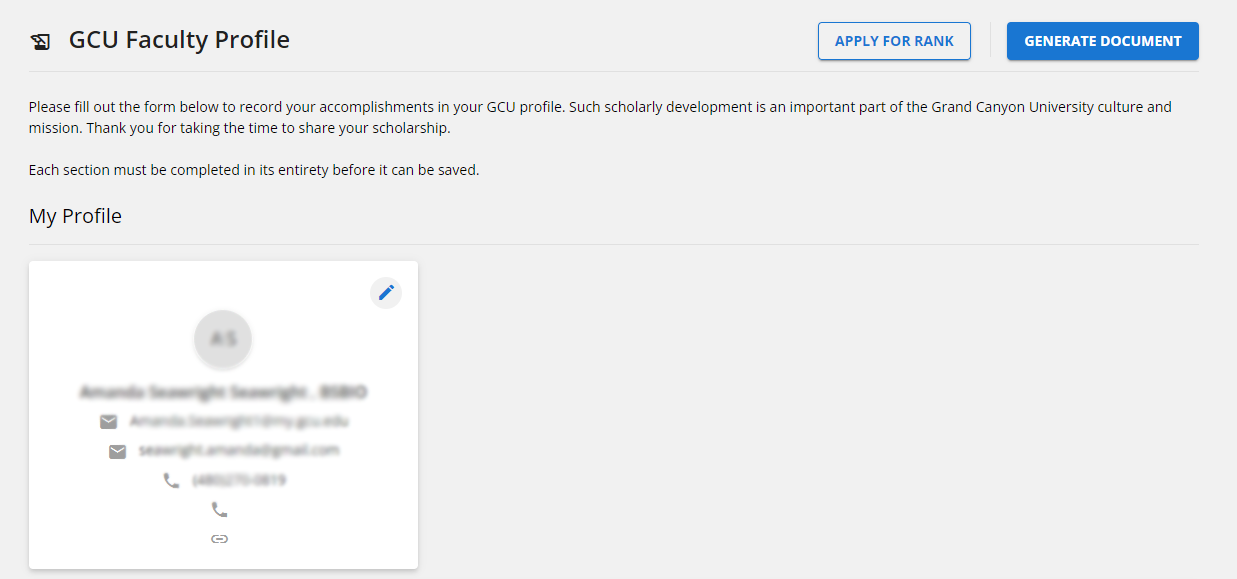Screen dimensions: 1237x579
Task: Click the Apply for Rank button
Action: (x=894, y=41)
